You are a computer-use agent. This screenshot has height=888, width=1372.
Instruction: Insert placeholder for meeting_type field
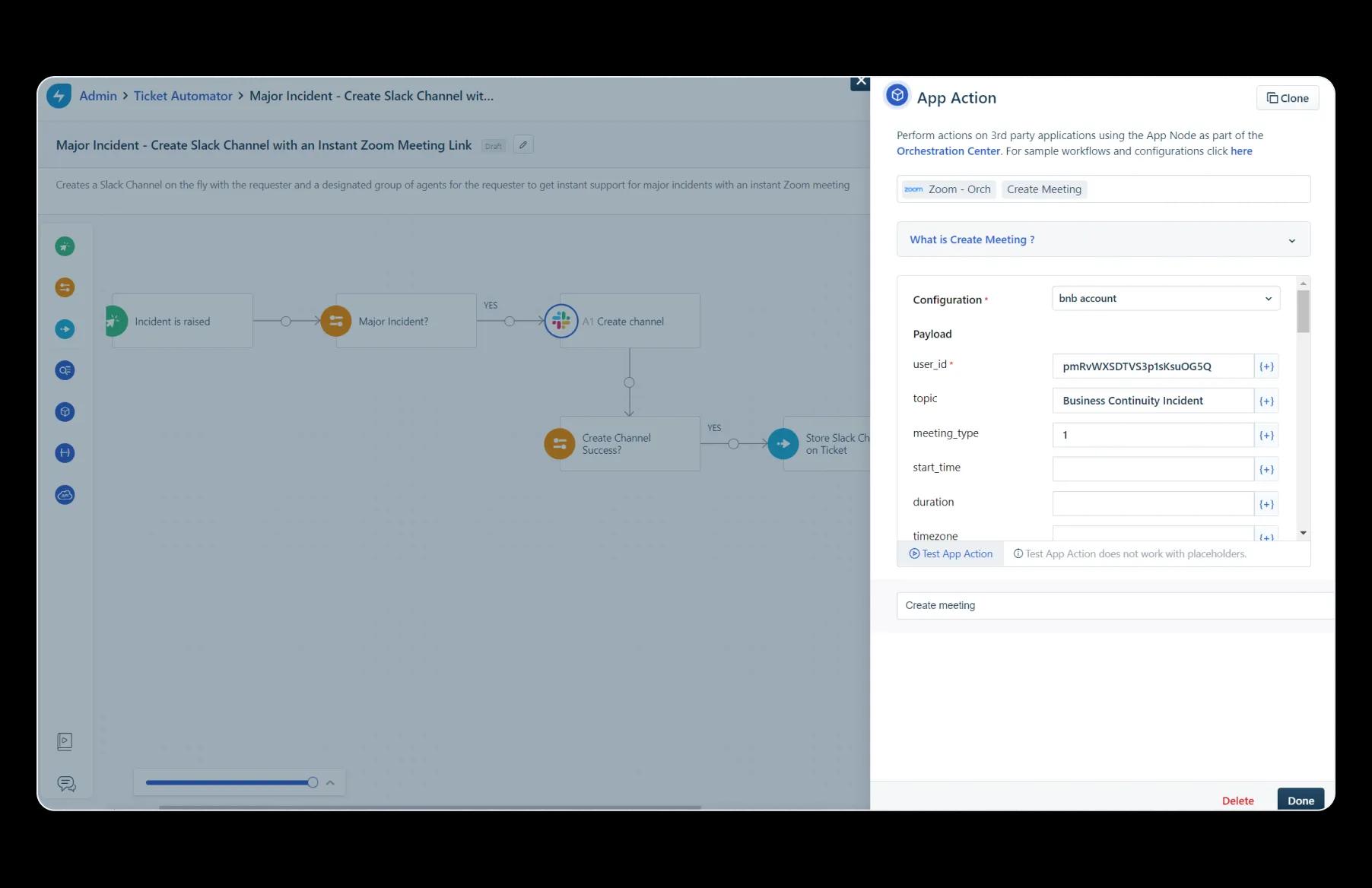tap(1266, 436)
